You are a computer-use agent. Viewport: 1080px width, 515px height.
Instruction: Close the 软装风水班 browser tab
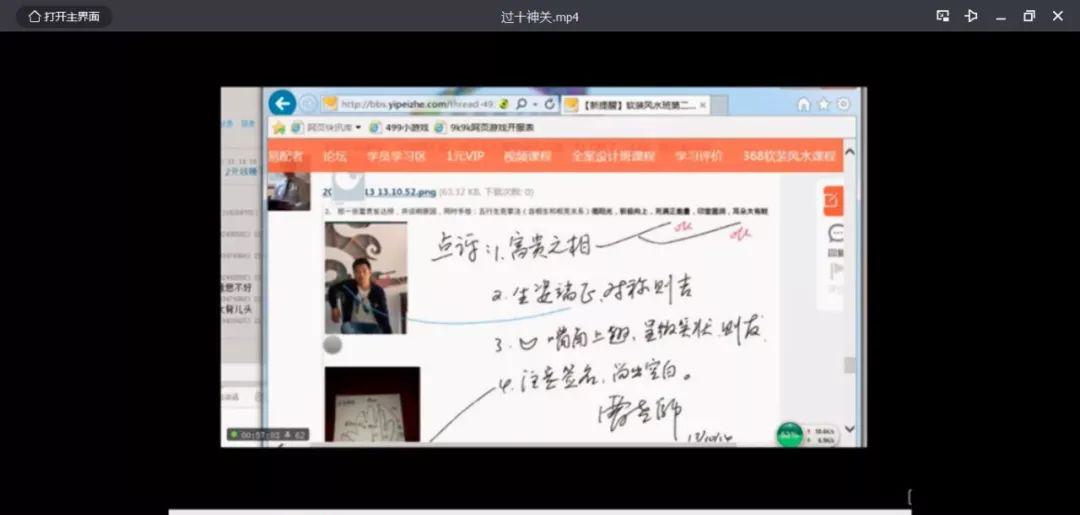(703, 105)
